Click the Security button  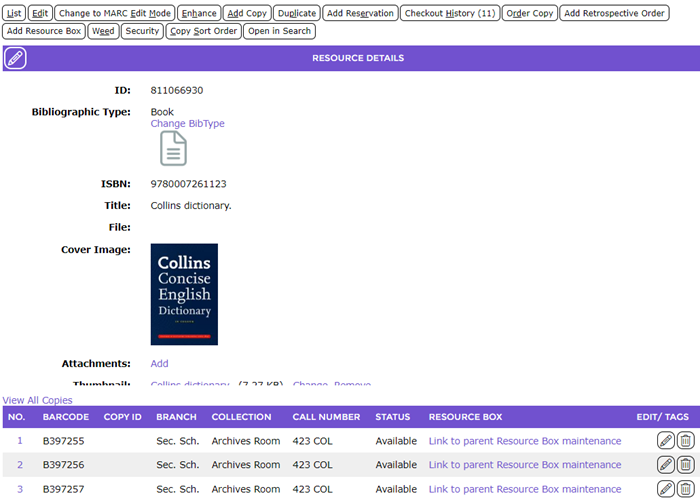tap(142, 31)
